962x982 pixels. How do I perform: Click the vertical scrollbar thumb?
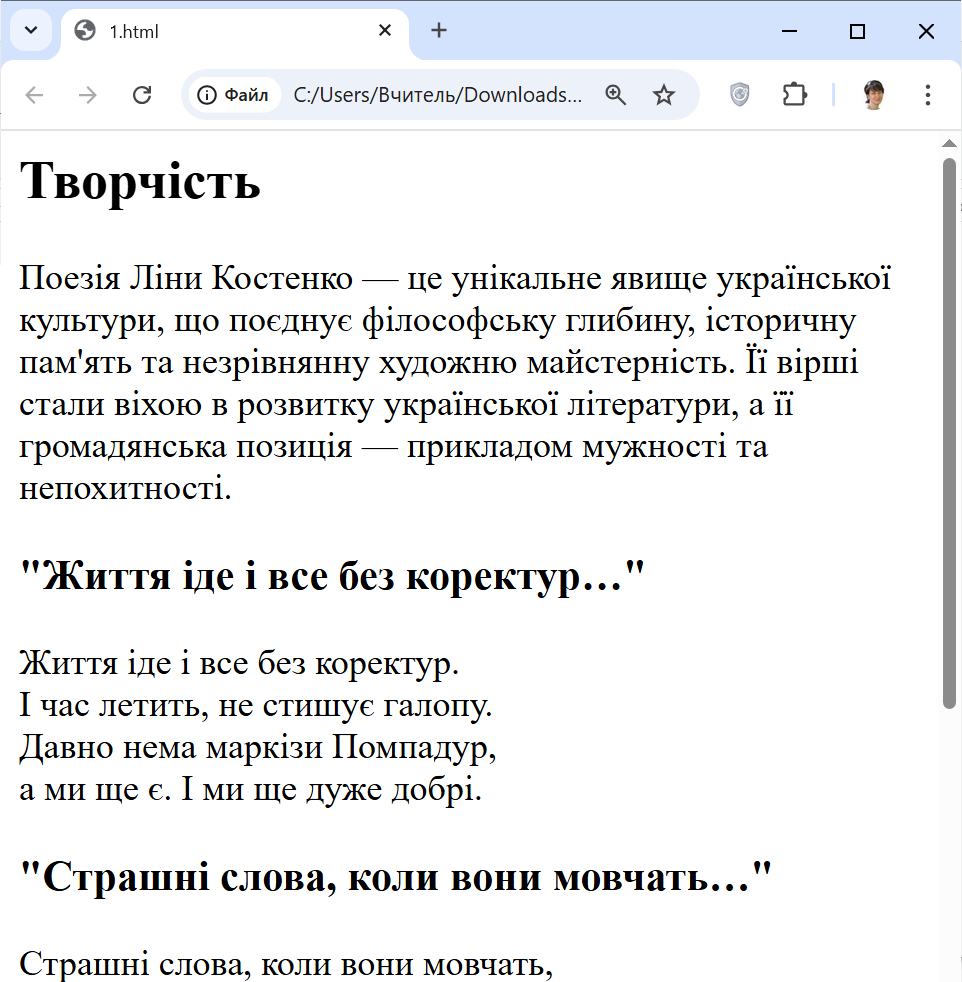point(950,430)
